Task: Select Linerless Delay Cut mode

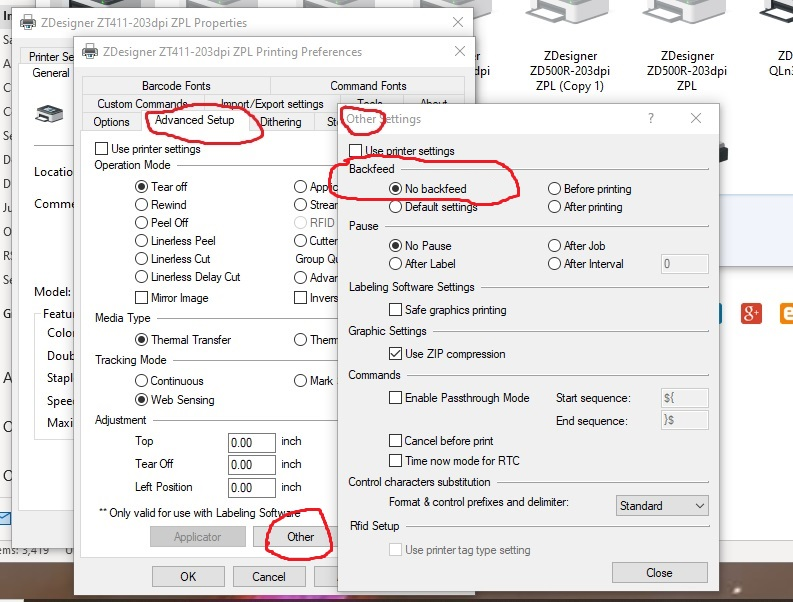Action: coord(141,277)
